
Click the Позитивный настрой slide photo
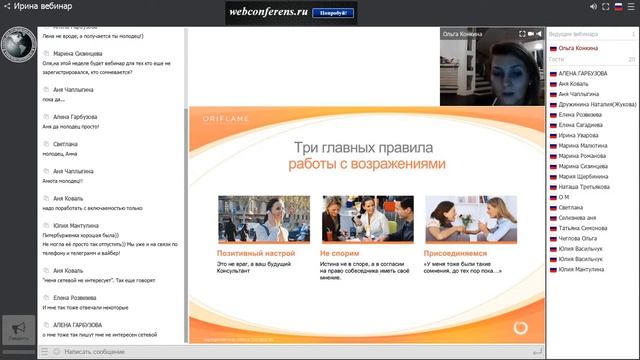click(x=264, y=219)
